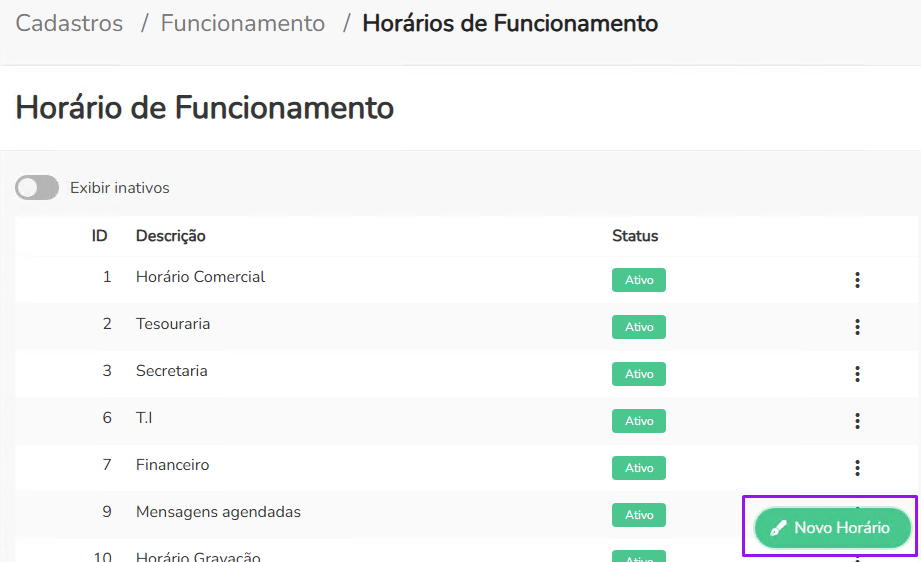Open the three-dot menu for Tesouraria
The width and height of the screenshot is (921, 562).
pyautogui.click(x=857, y=327)
